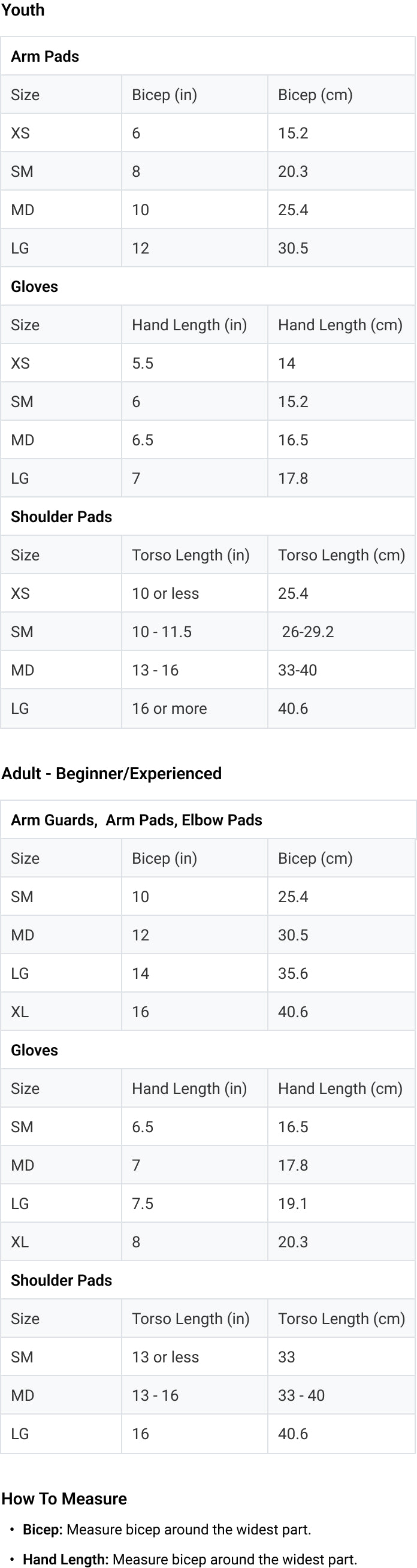Click the Youth section heading
This screenshot has width=417, height=1568.
23,10
